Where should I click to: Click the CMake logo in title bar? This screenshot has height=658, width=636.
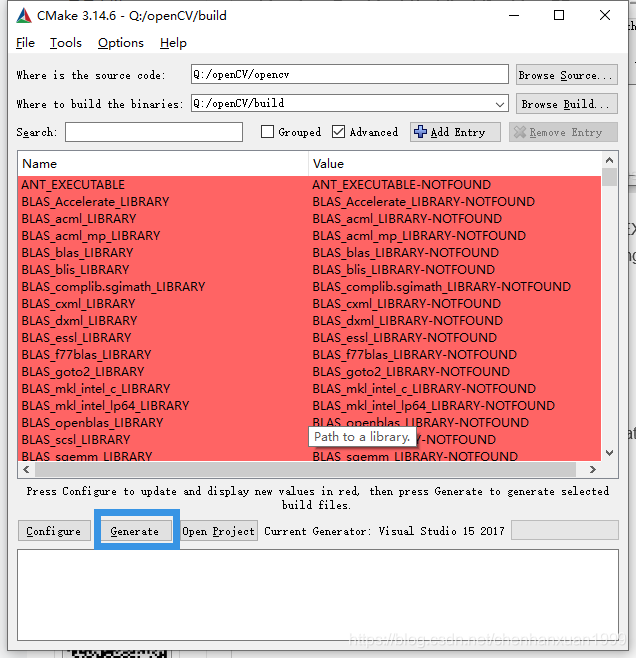24,16
